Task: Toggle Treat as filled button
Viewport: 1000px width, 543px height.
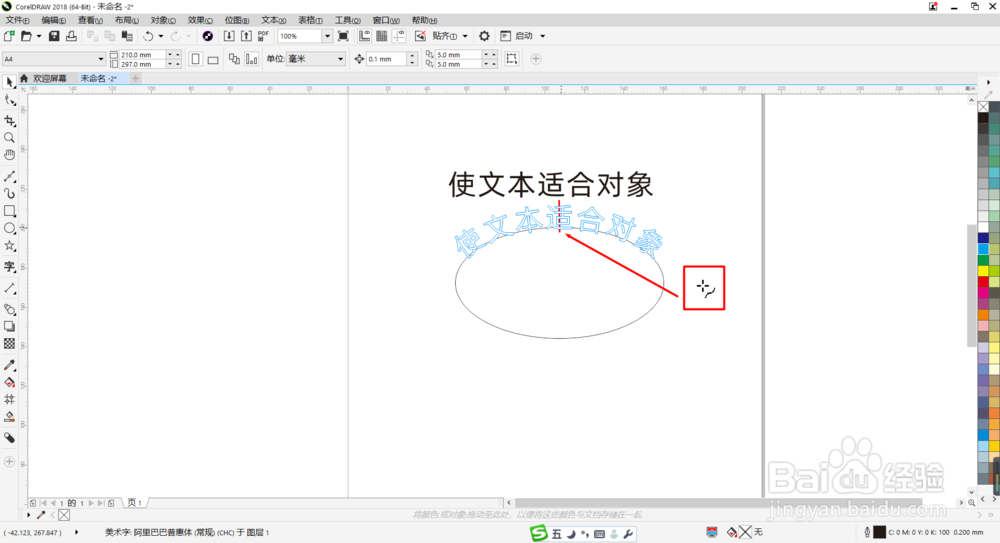Action: coord(511,59)
